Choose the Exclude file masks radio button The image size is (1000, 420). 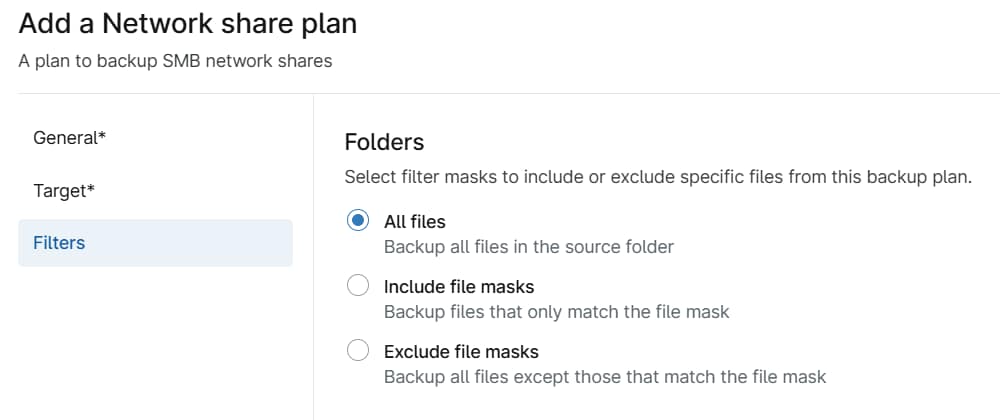(x=358, y=351)
